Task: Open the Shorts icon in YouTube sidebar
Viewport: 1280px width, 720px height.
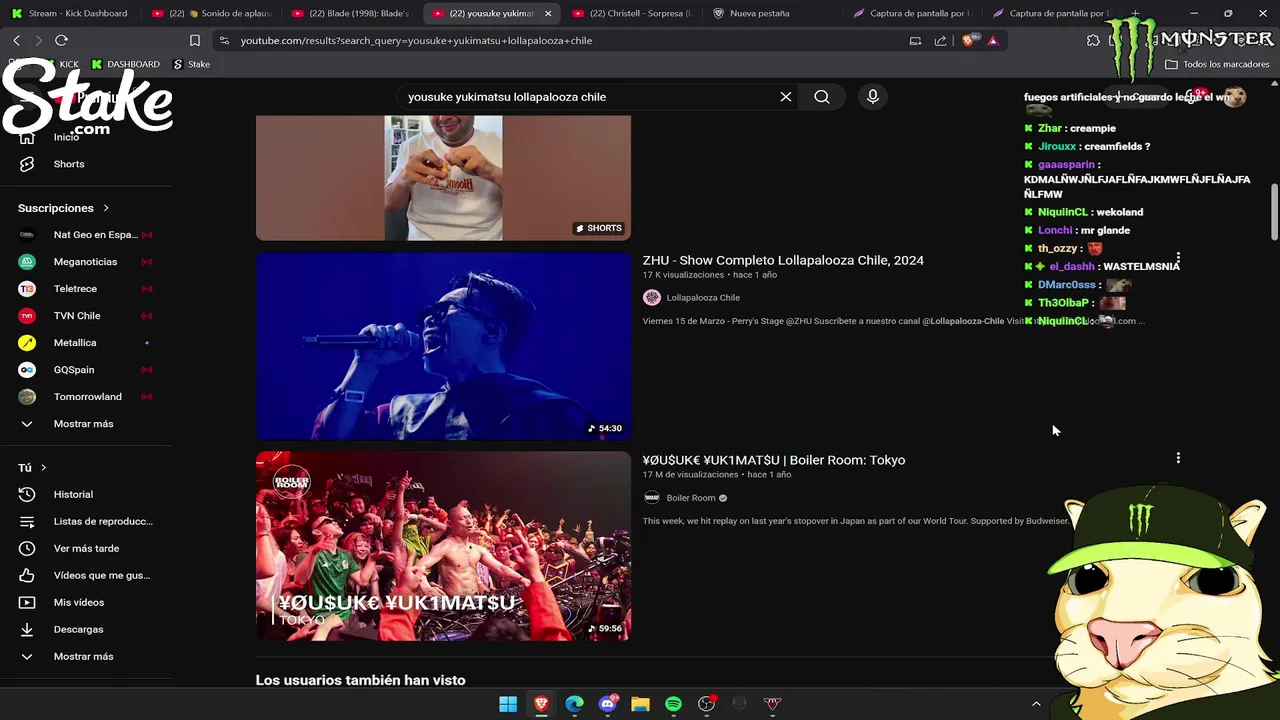Action: (x=27, y=164)
